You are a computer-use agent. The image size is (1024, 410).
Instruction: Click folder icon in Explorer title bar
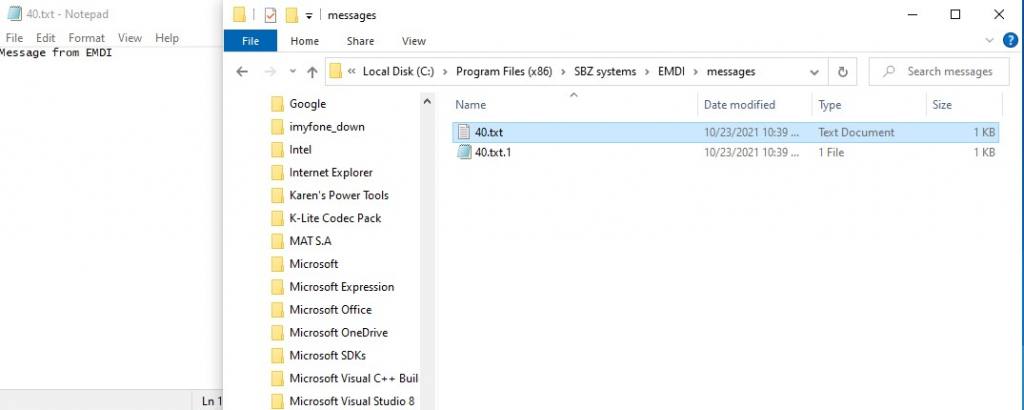[x=240, y=15]
